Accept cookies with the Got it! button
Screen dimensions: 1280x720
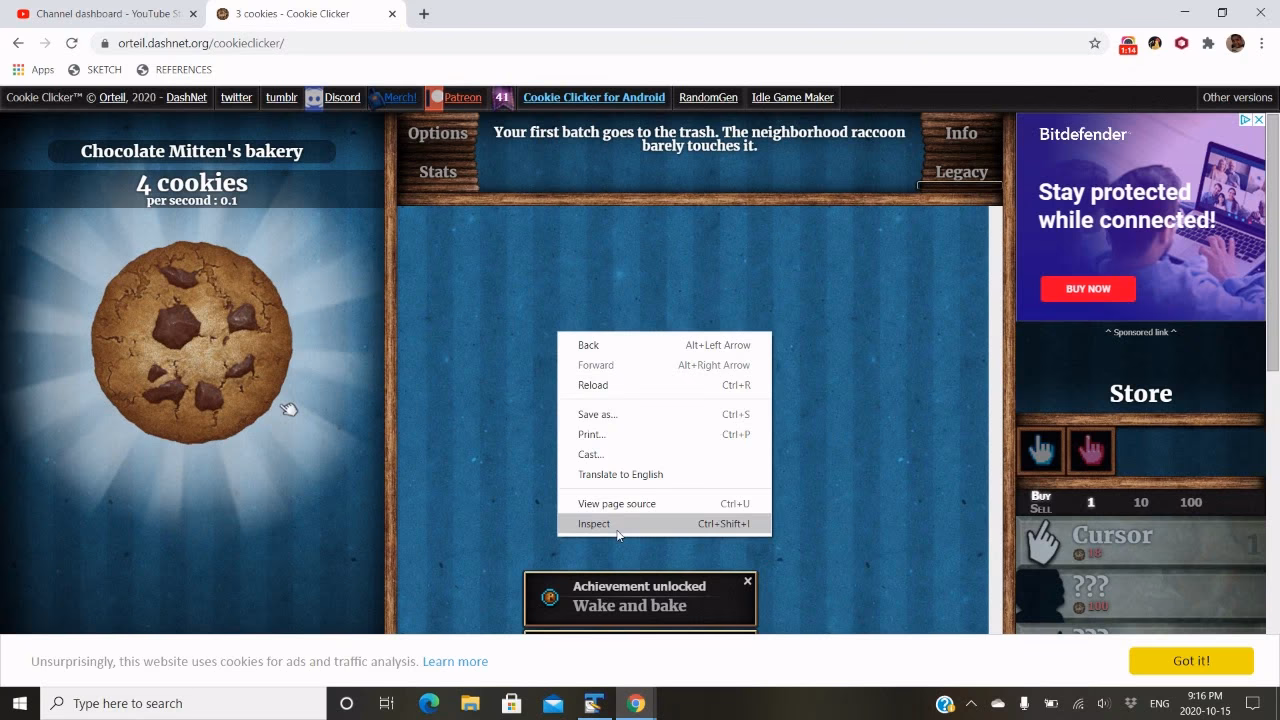coord(1191,661)
